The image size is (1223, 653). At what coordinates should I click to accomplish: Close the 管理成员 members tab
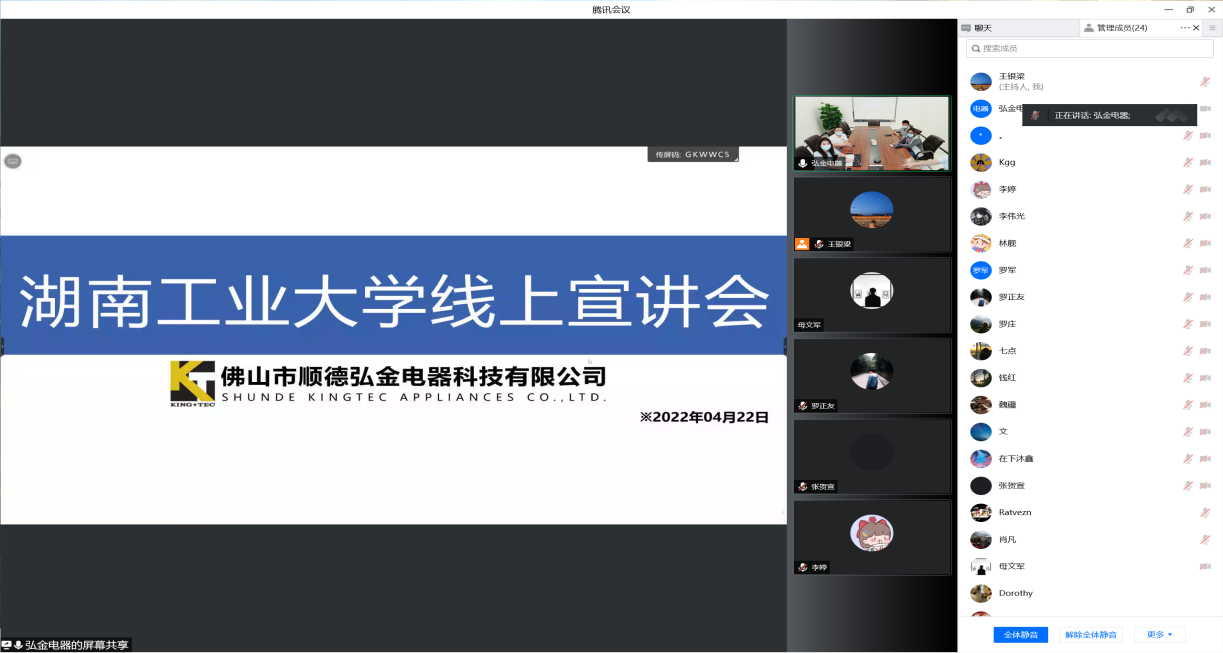[x=1197, y=28]
